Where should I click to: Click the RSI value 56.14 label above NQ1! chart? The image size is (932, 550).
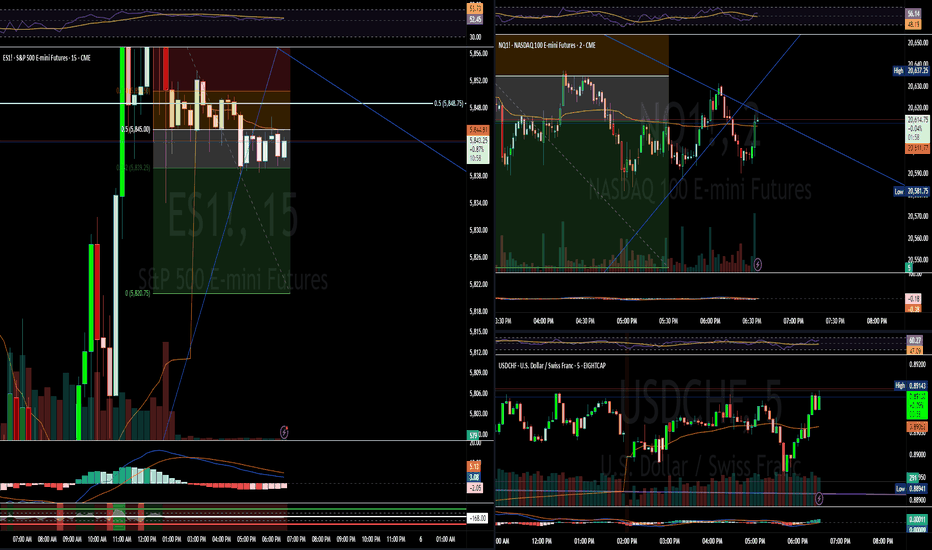913,13
